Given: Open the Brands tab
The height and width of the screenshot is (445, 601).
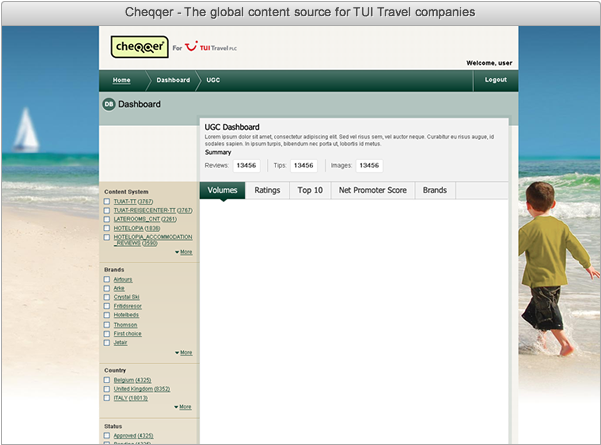Looking at the screenshot, I should [434, 190].
